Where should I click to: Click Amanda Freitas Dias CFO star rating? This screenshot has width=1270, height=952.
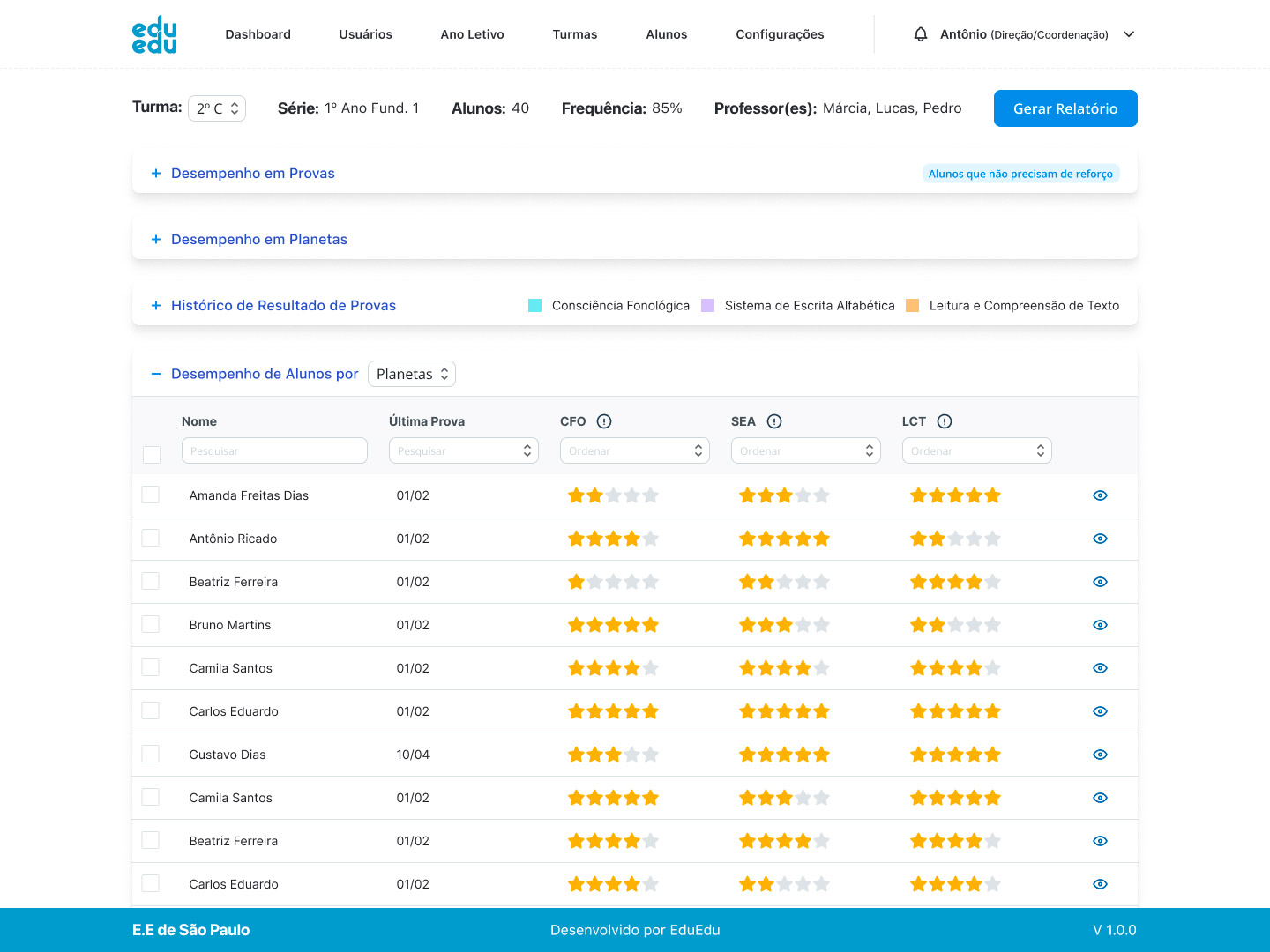click(x=613, y=495)
